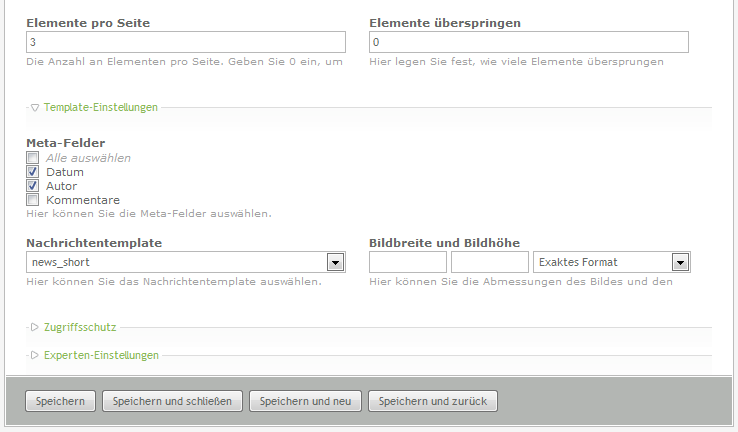
Task: Click the arrow button of Exaktes Format selector
Action: 681,262
